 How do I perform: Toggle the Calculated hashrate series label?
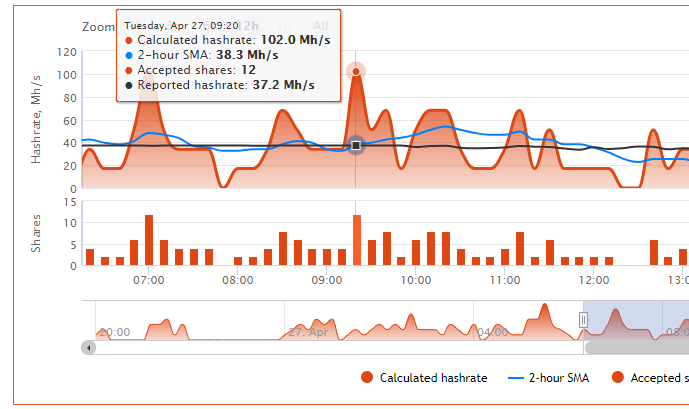pyautogui.click(x=433, y=378)
